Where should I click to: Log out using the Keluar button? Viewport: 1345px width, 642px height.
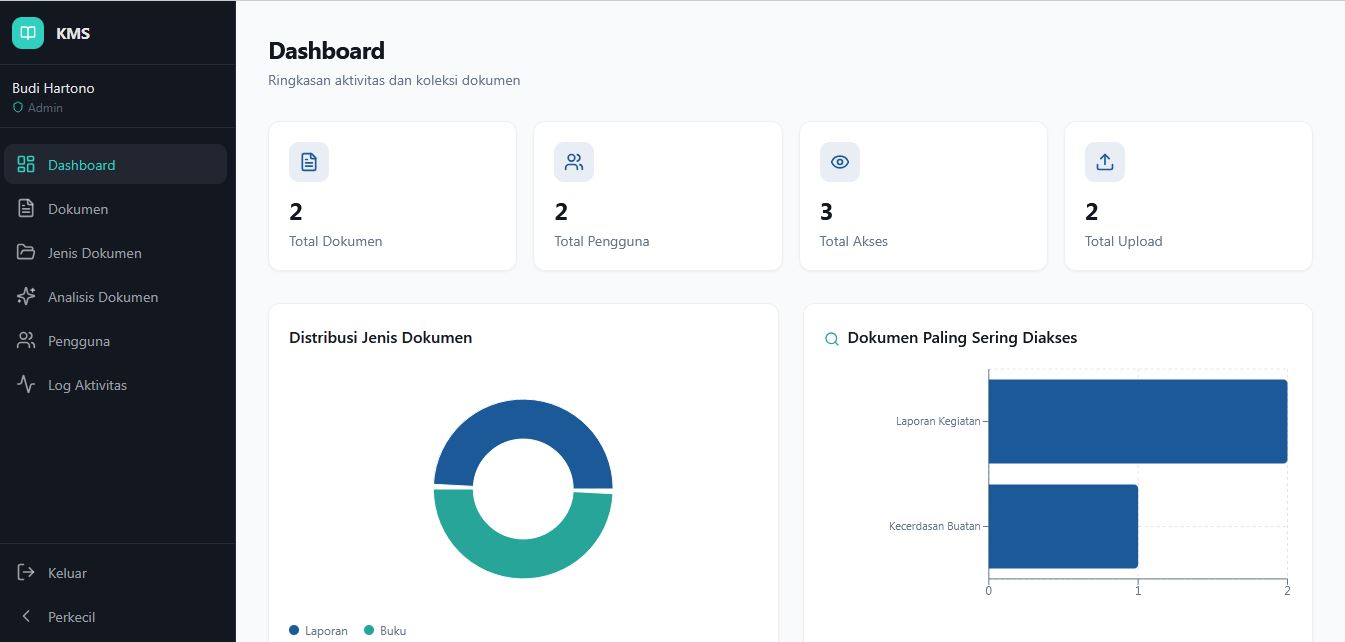[66, 573]
